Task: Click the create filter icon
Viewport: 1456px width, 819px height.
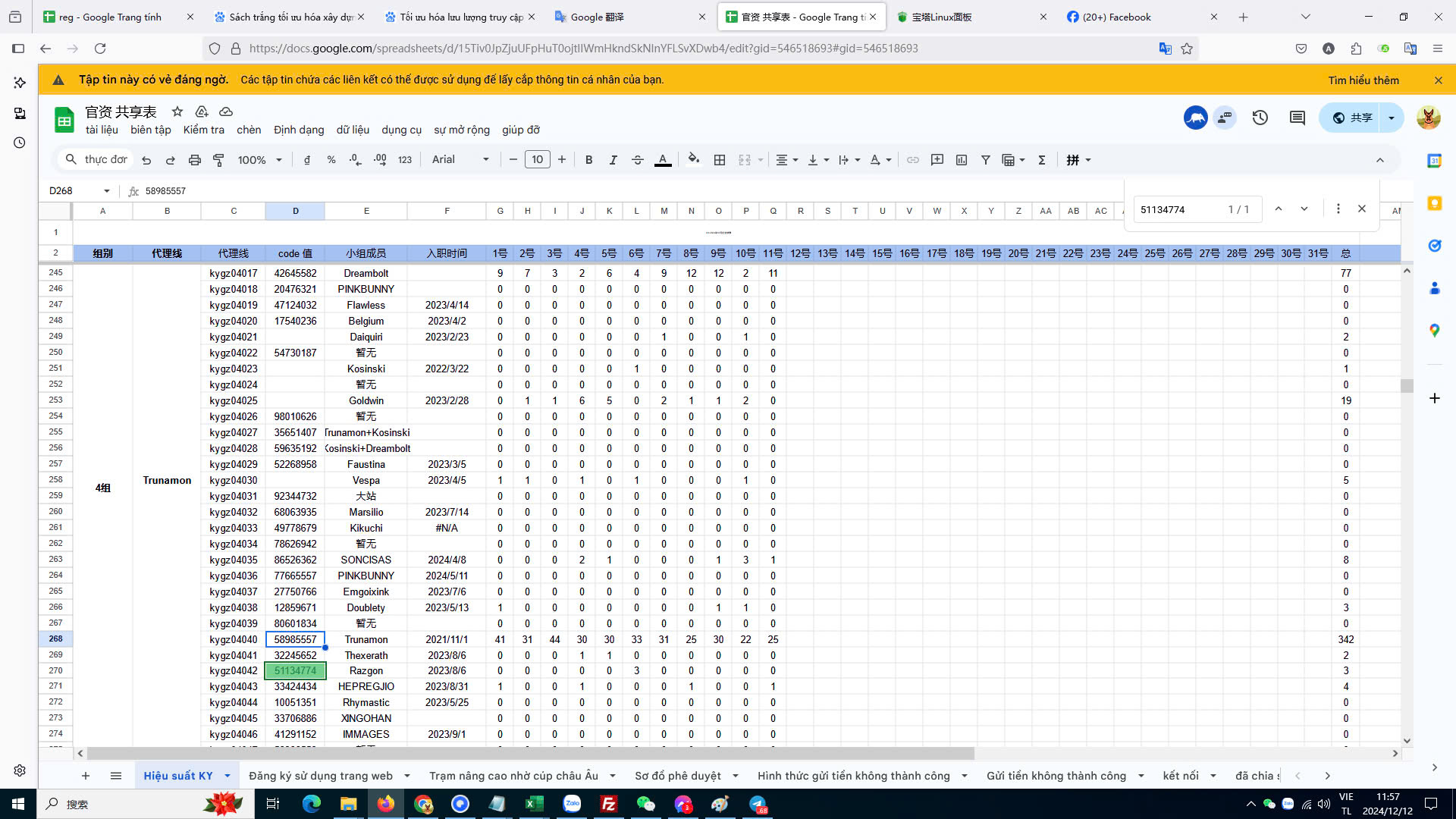Action: click(x=985, y=160)
